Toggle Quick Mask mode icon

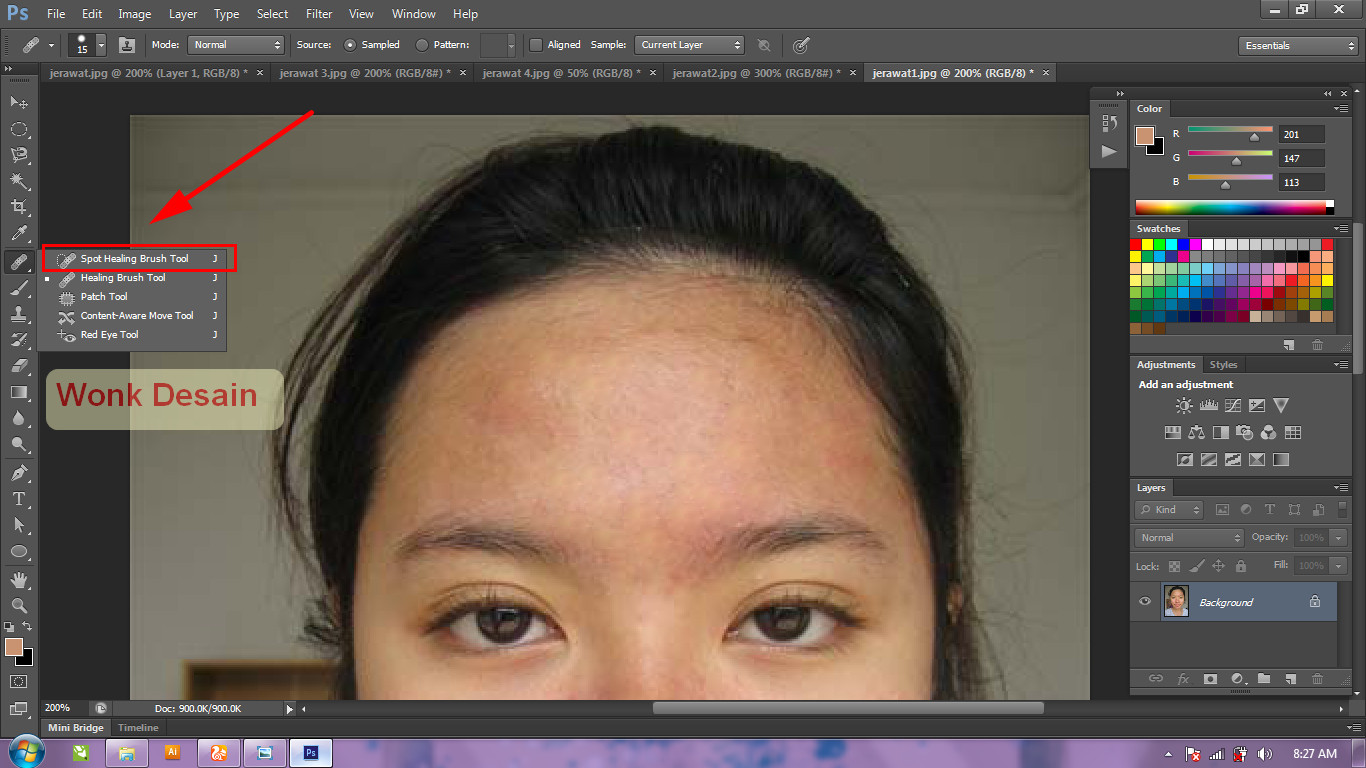click(x=19, y=681)
